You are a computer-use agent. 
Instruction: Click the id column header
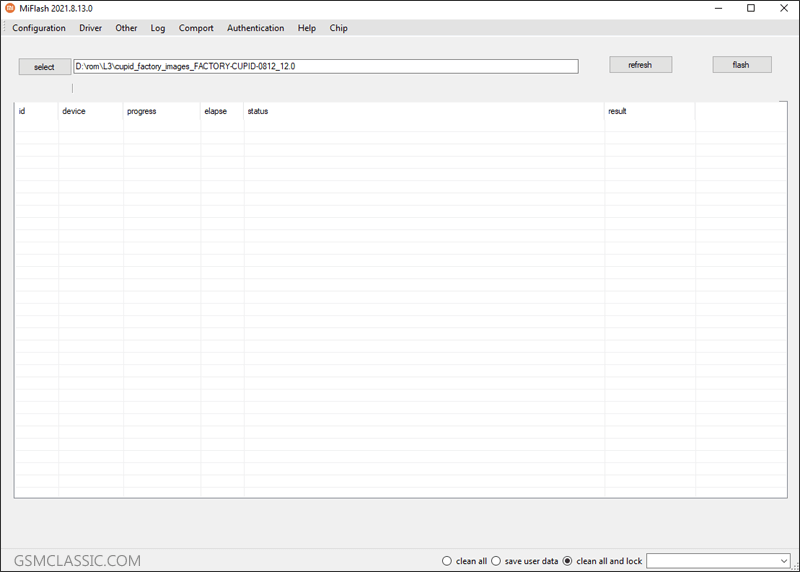click(x=37, y=111)
